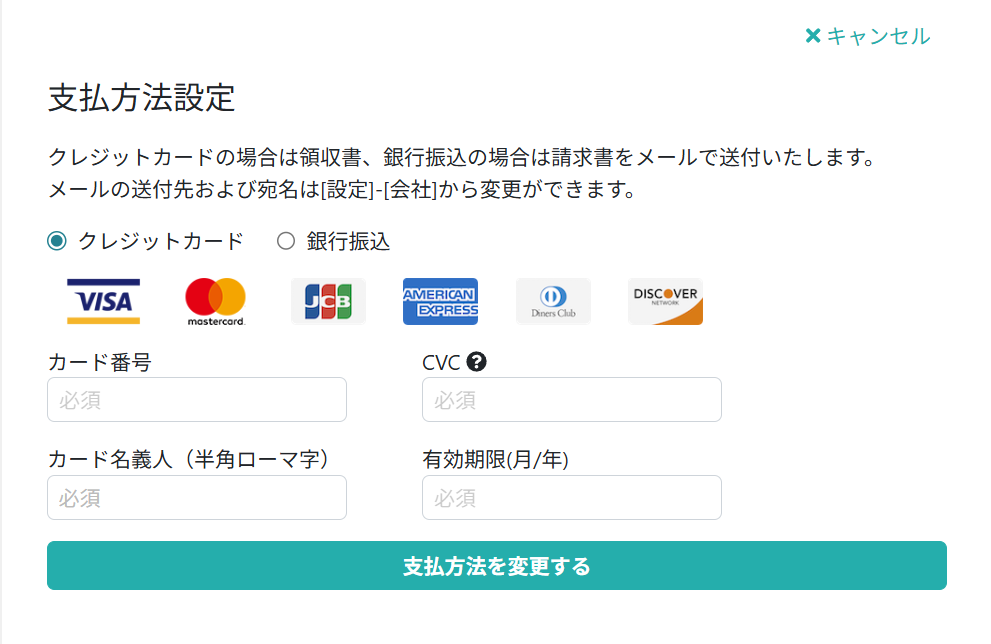The height and width of the screenshot is (644, 991).
Task: Click the カード番号 field label
Action: [x=100, y=362]
